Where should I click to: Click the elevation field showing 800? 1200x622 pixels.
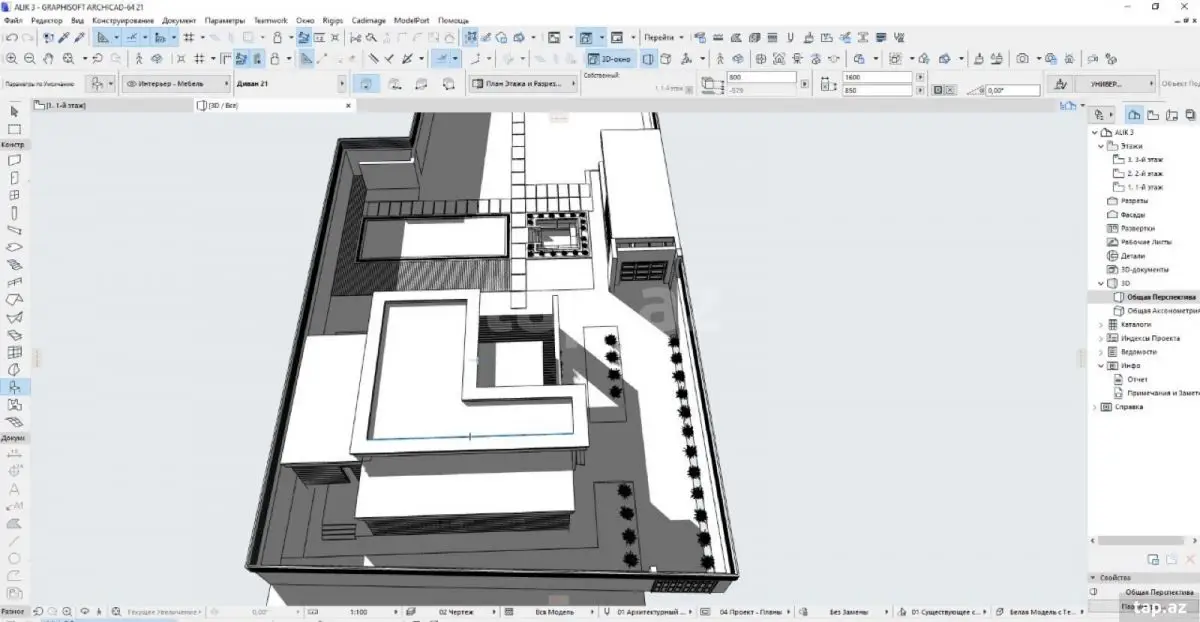[x=762, y=77]
